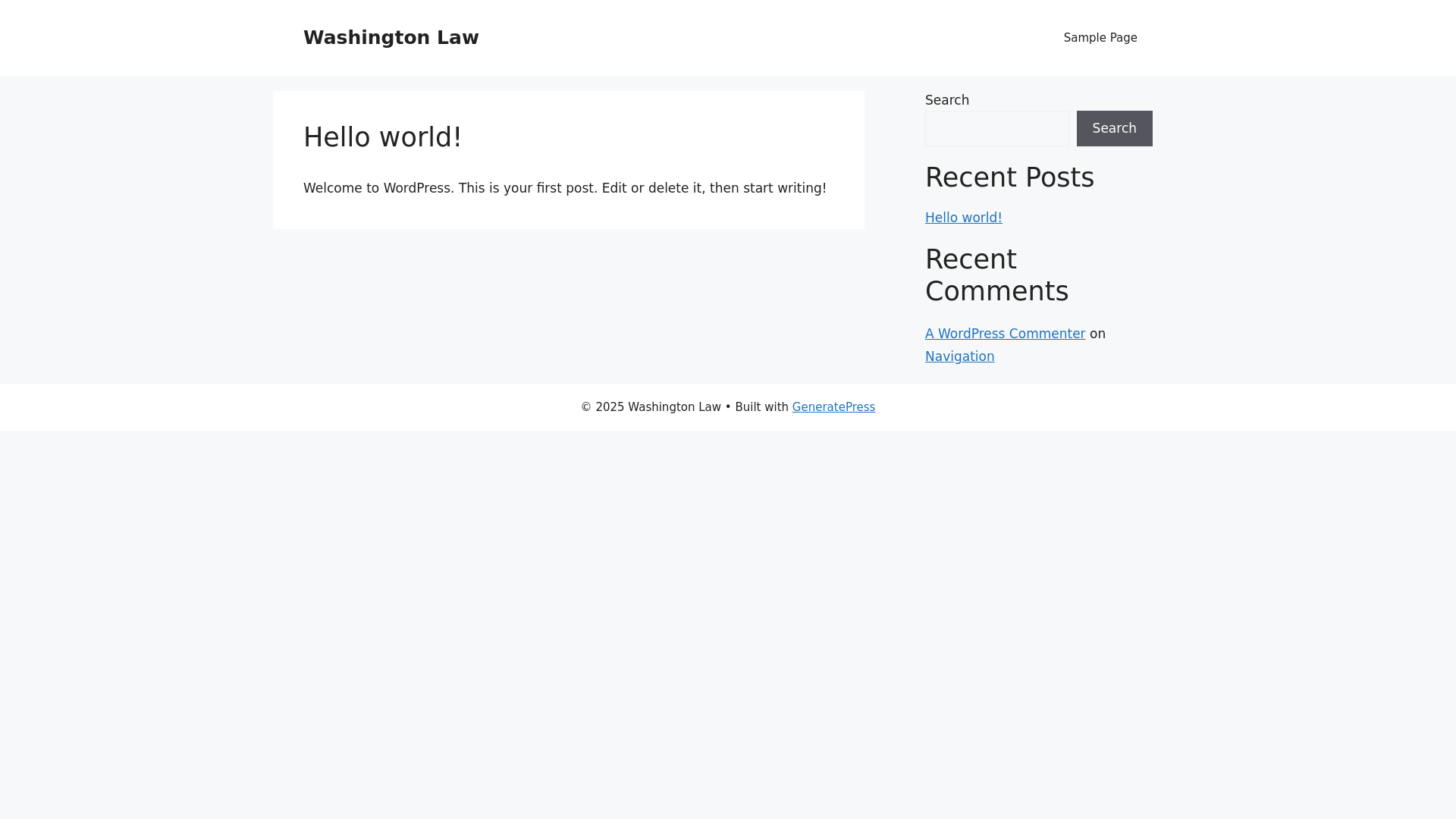Select the Recent Posts heading

[x=1009, y=177]
